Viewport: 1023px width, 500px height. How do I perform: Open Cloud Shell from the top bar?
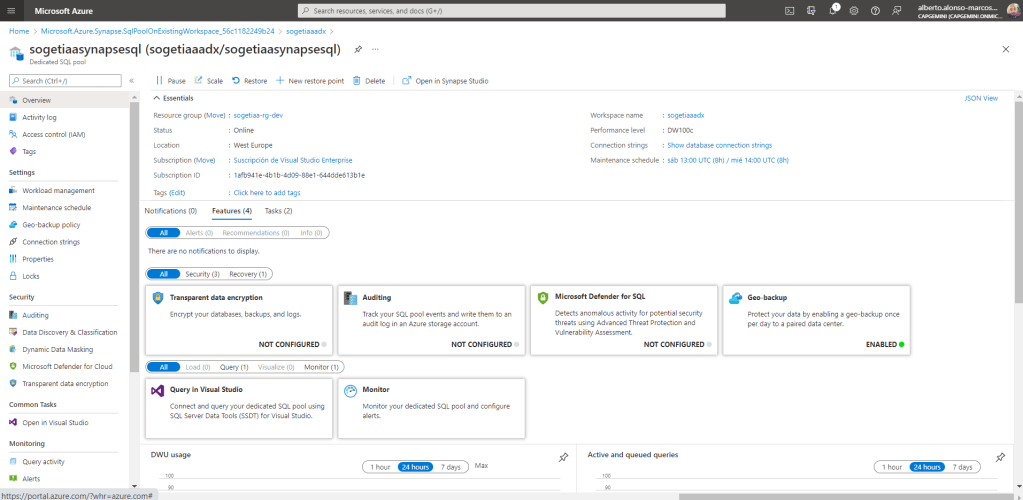(x=789, y=10)
